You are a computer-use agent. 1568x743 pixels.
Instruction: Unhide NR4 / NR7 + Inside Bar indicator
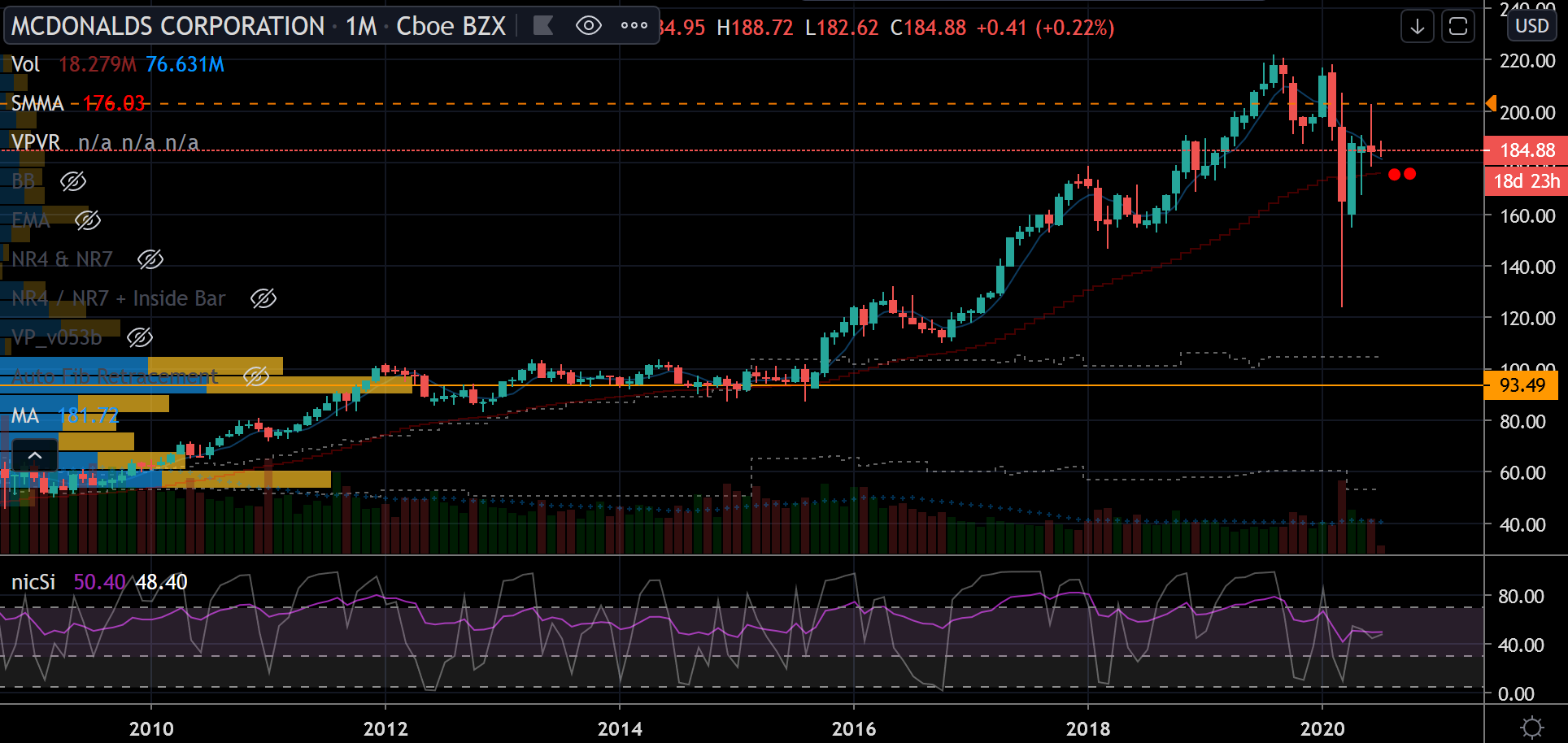[x=264, y=298]
